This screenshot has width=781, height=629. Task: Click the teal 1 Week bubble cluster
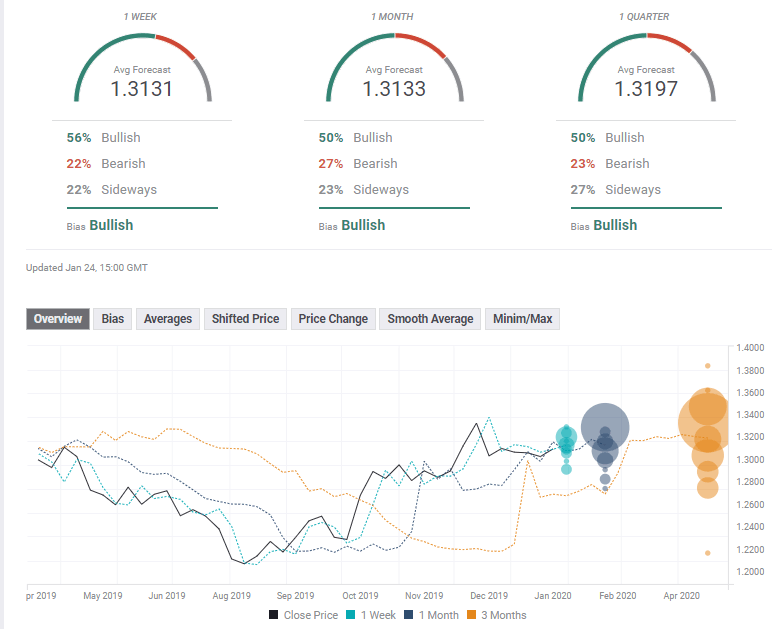point(566,438)
